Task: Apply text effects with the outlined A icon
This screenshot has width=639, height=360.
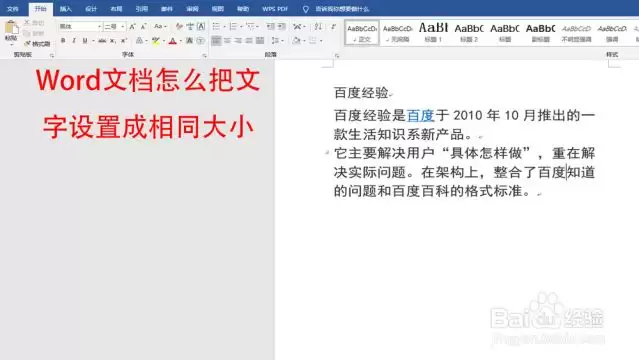Action: point(139,40)
